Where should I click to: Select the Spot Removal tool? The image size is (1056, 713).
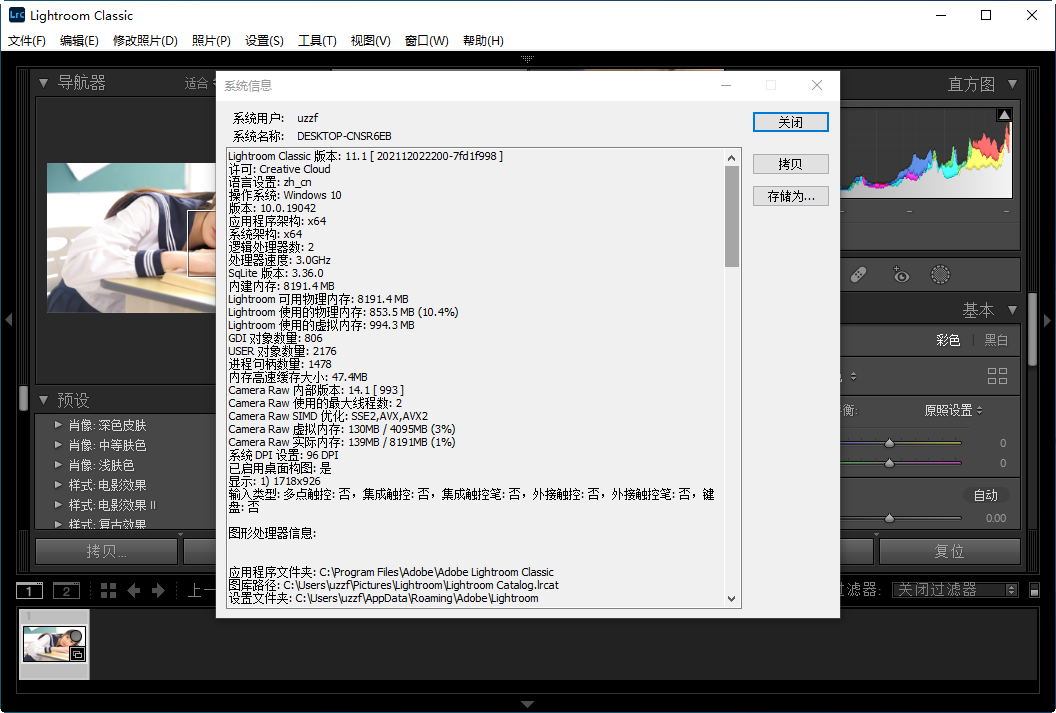point(857,274)
